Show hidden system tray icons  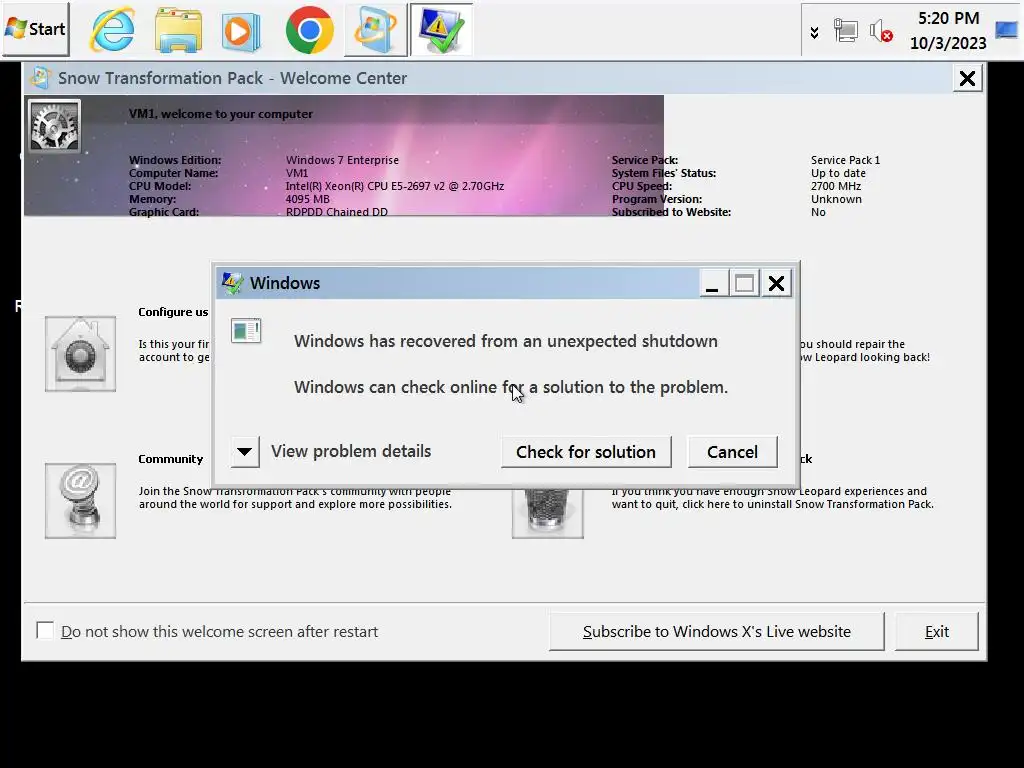pos(814,33)
